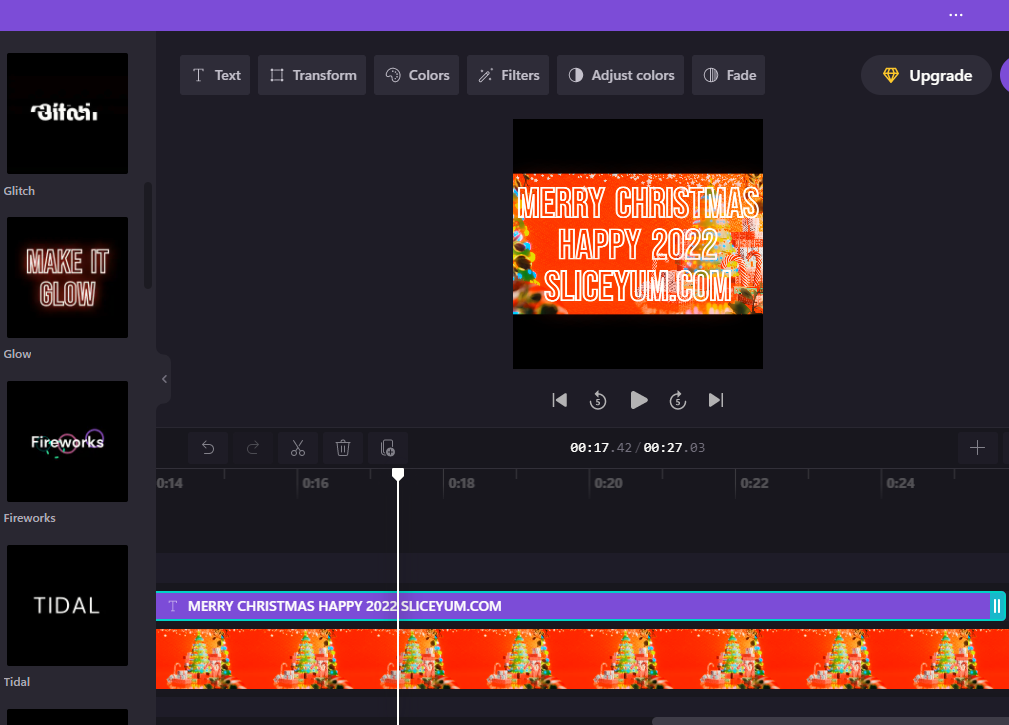Select the Glow effect thumbnail
The height and width of the screenshot is (725, 1009).
click(x=67, y=277)
